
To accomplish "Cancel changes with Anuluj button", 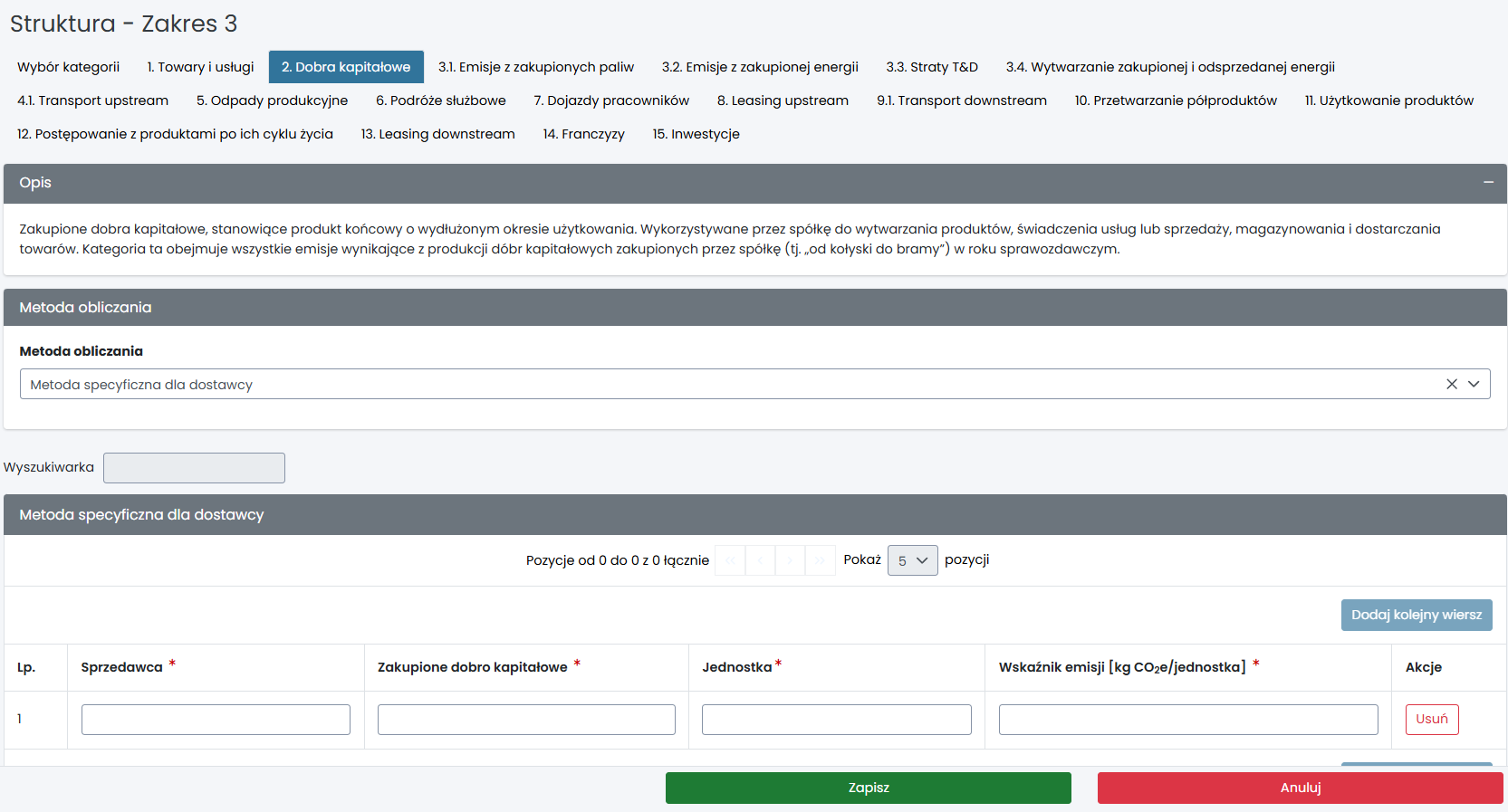I will pos(1300,788).
